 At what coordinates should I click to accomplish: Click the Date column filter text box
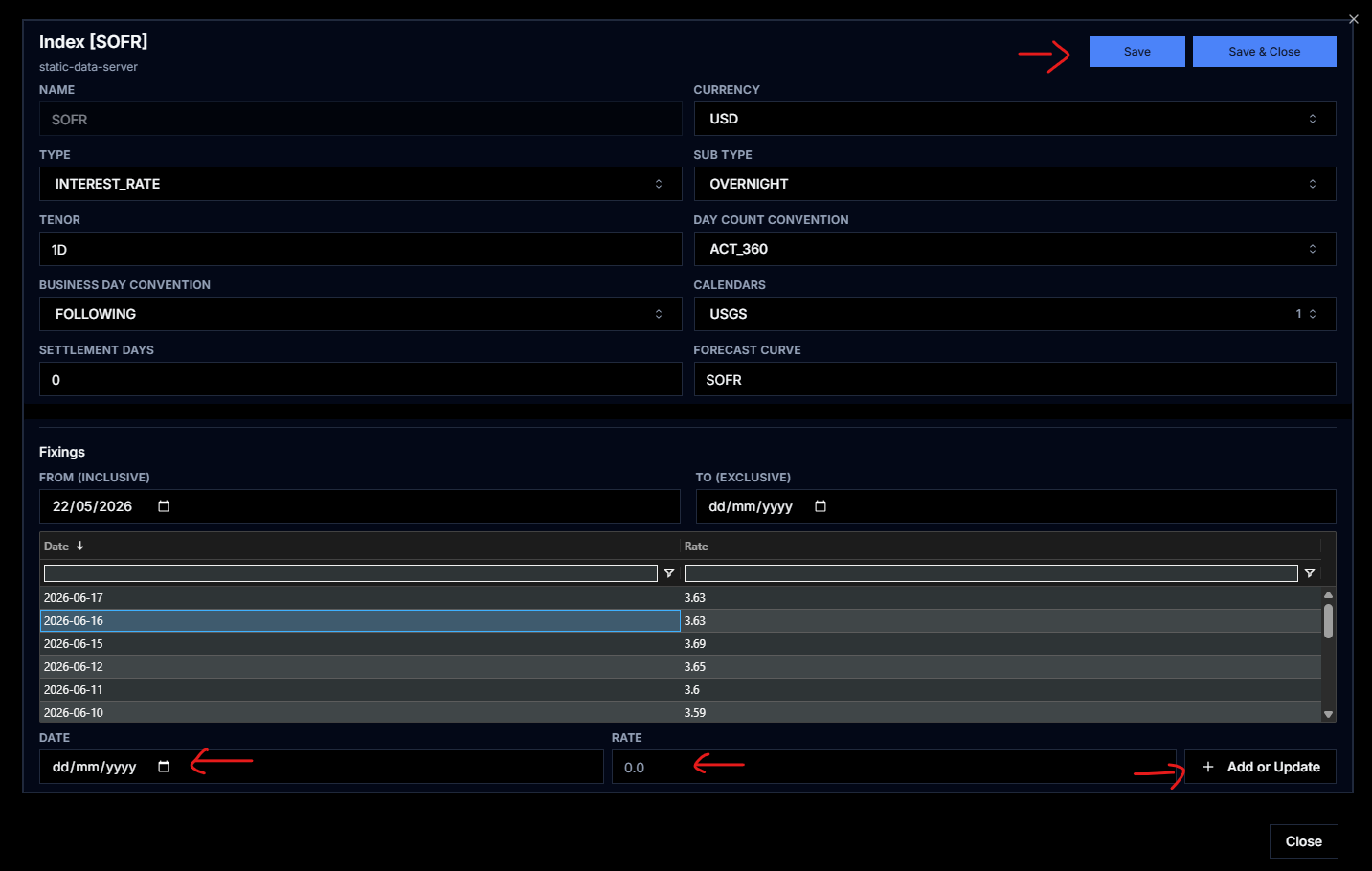tap(350, 573)
